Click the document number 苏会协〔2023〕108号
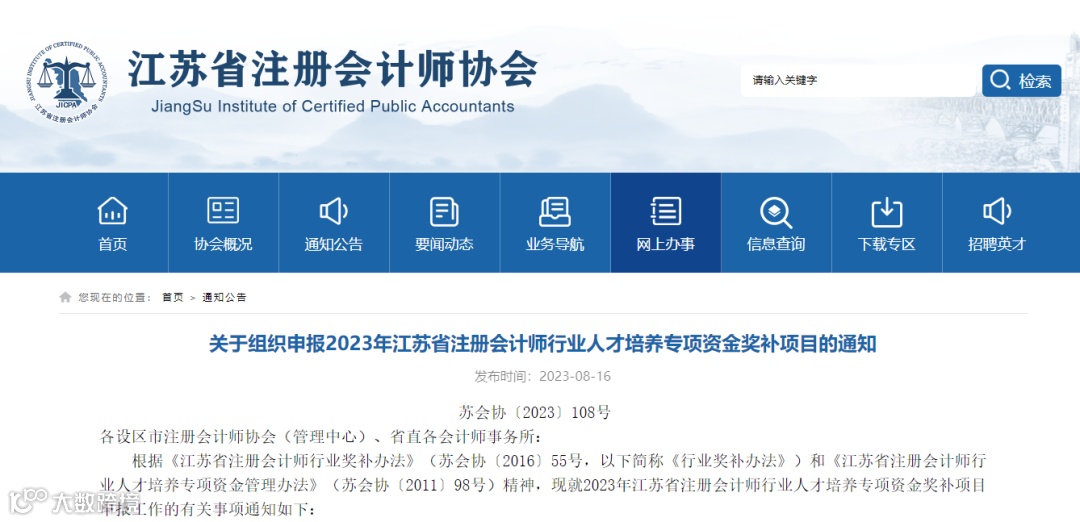Image resolution: width=1080 pixels, height=522 pixels. [x=534, y=413]
